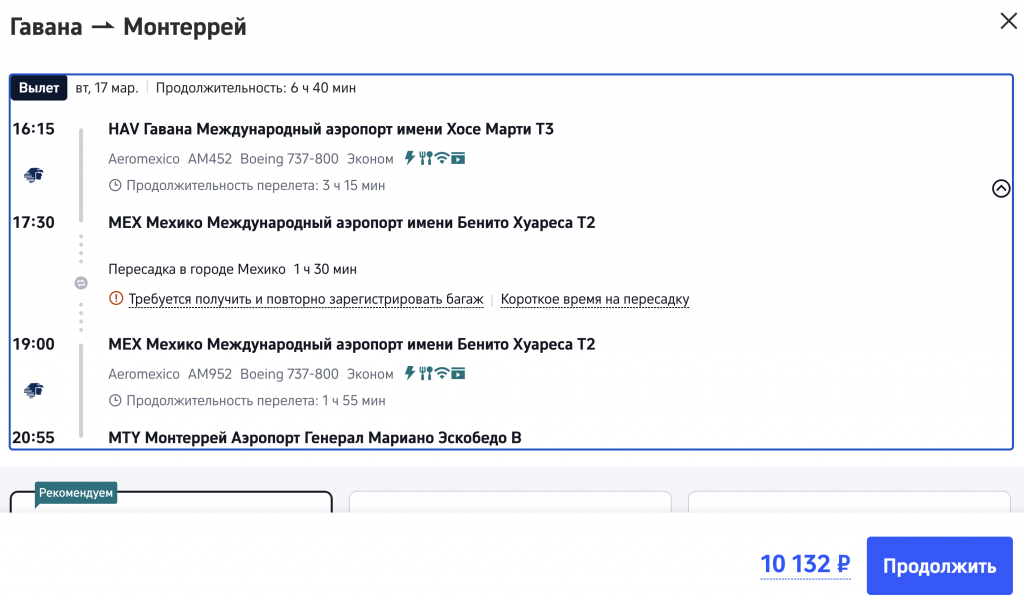This screenshot has height=600, width=1024.
Task: Close the Гавана — Монтеррей details dialog
Action: (x=1008, y=21)
